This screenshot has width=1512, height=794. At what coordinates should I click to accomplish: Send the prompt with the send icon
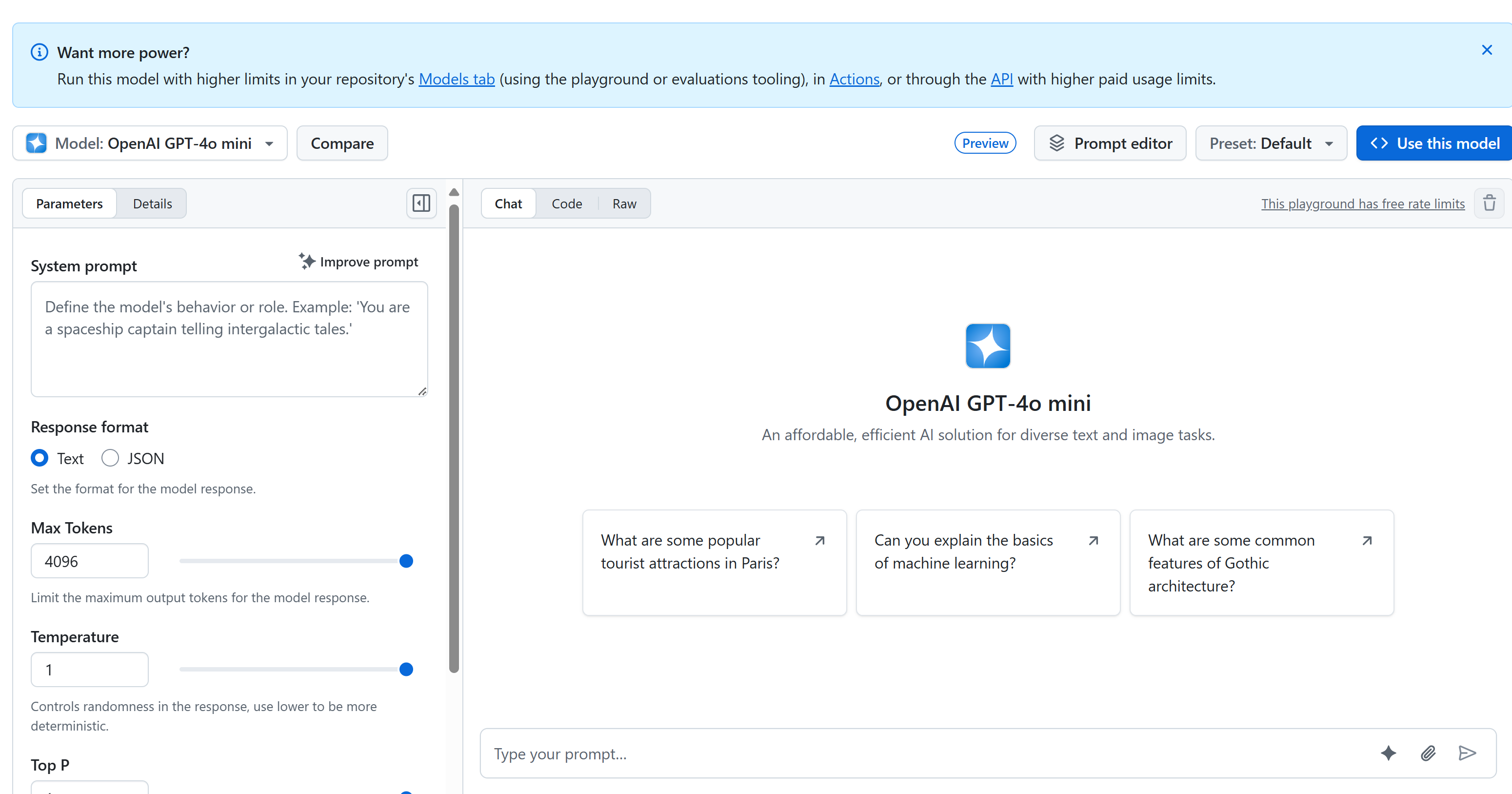click(1468, 753)
